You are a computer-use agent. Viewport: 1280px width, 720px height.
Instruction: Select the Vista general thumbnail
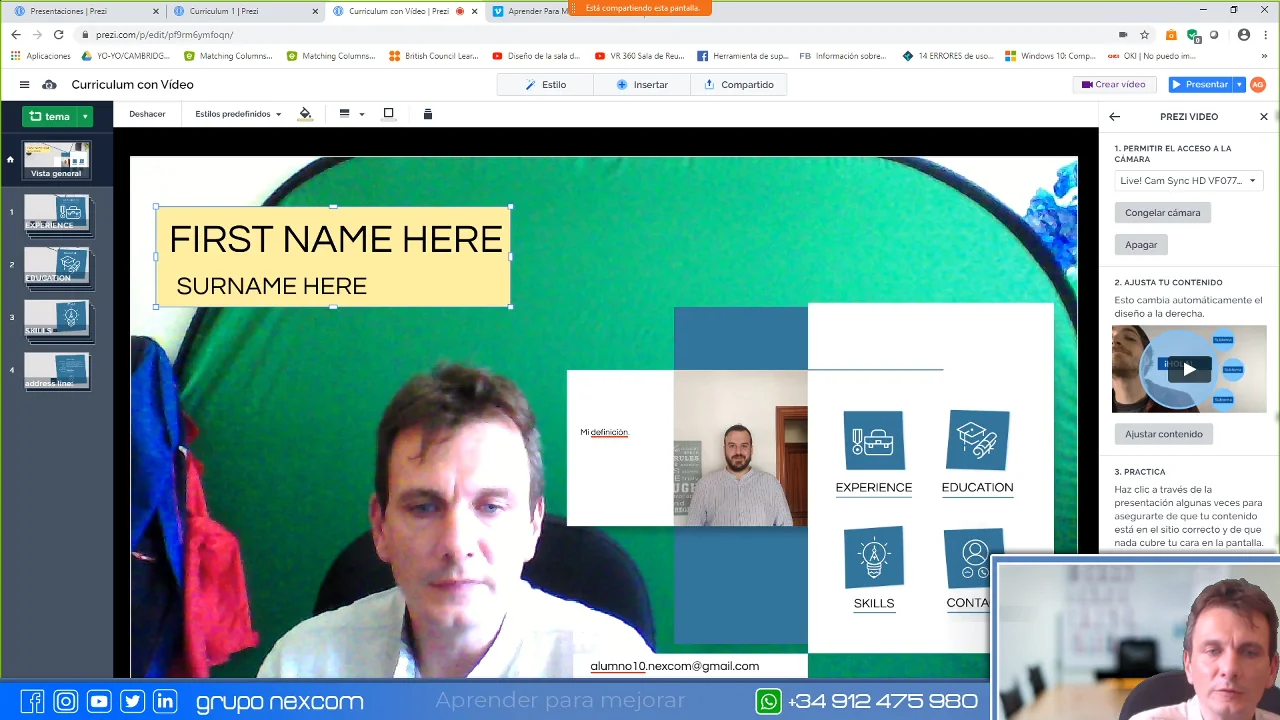tap(57, 161)
